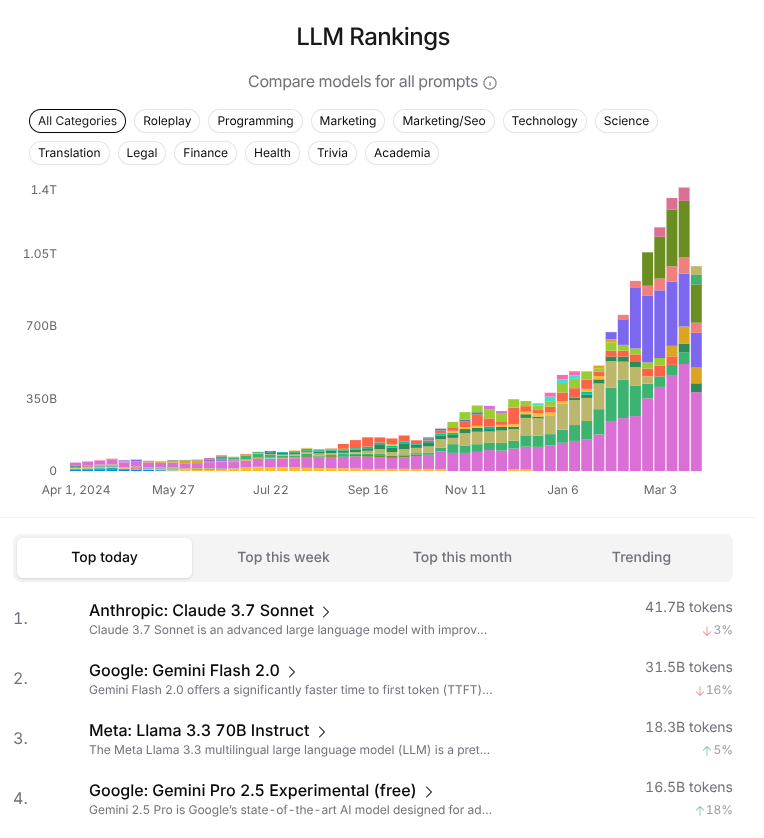Click the last chart bar's olive green segment
This screenshot has height=838, width=764.
coord(696,304)
